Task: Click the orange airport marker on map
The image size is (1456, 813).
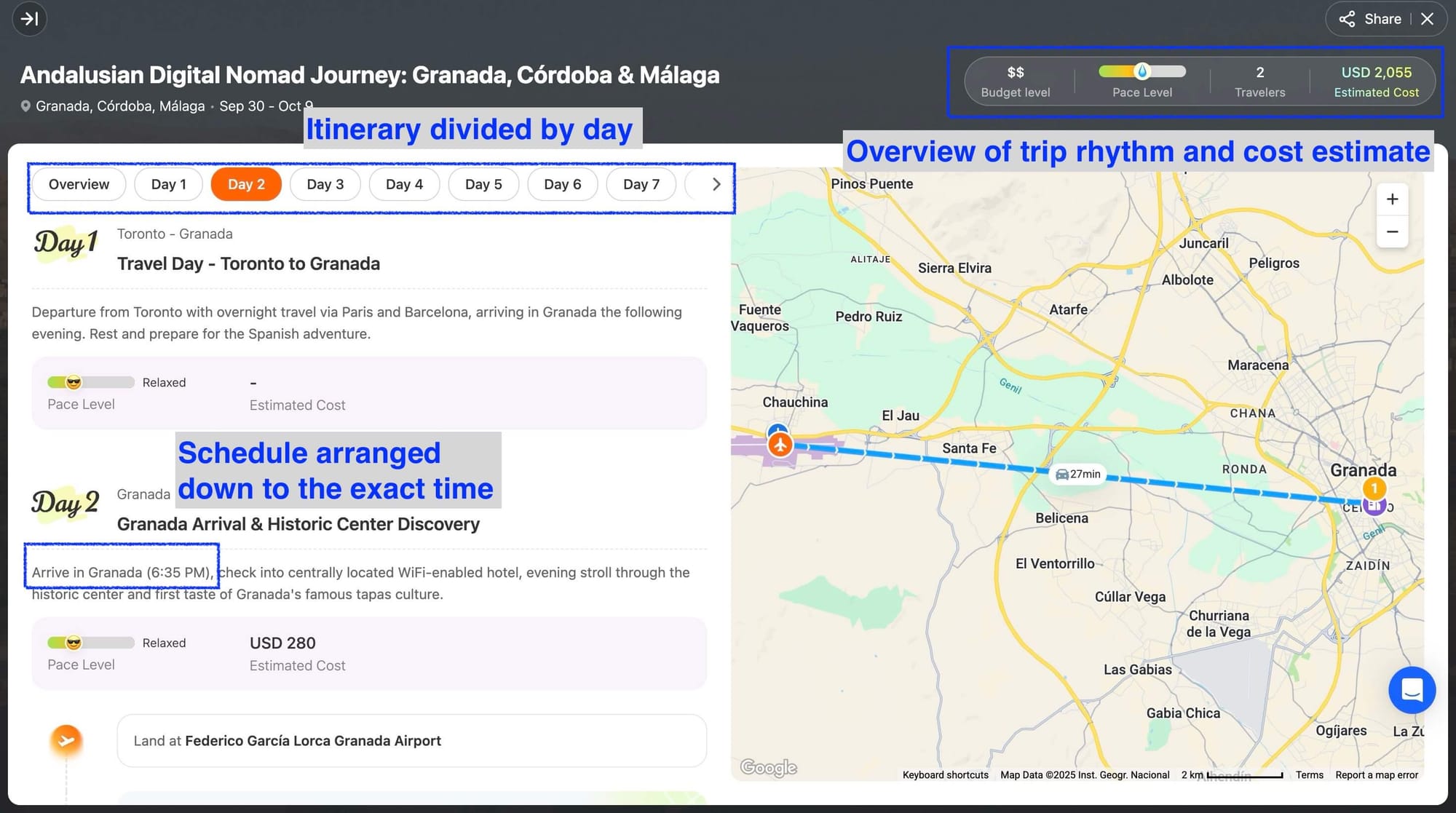Action: click(780, 444)
